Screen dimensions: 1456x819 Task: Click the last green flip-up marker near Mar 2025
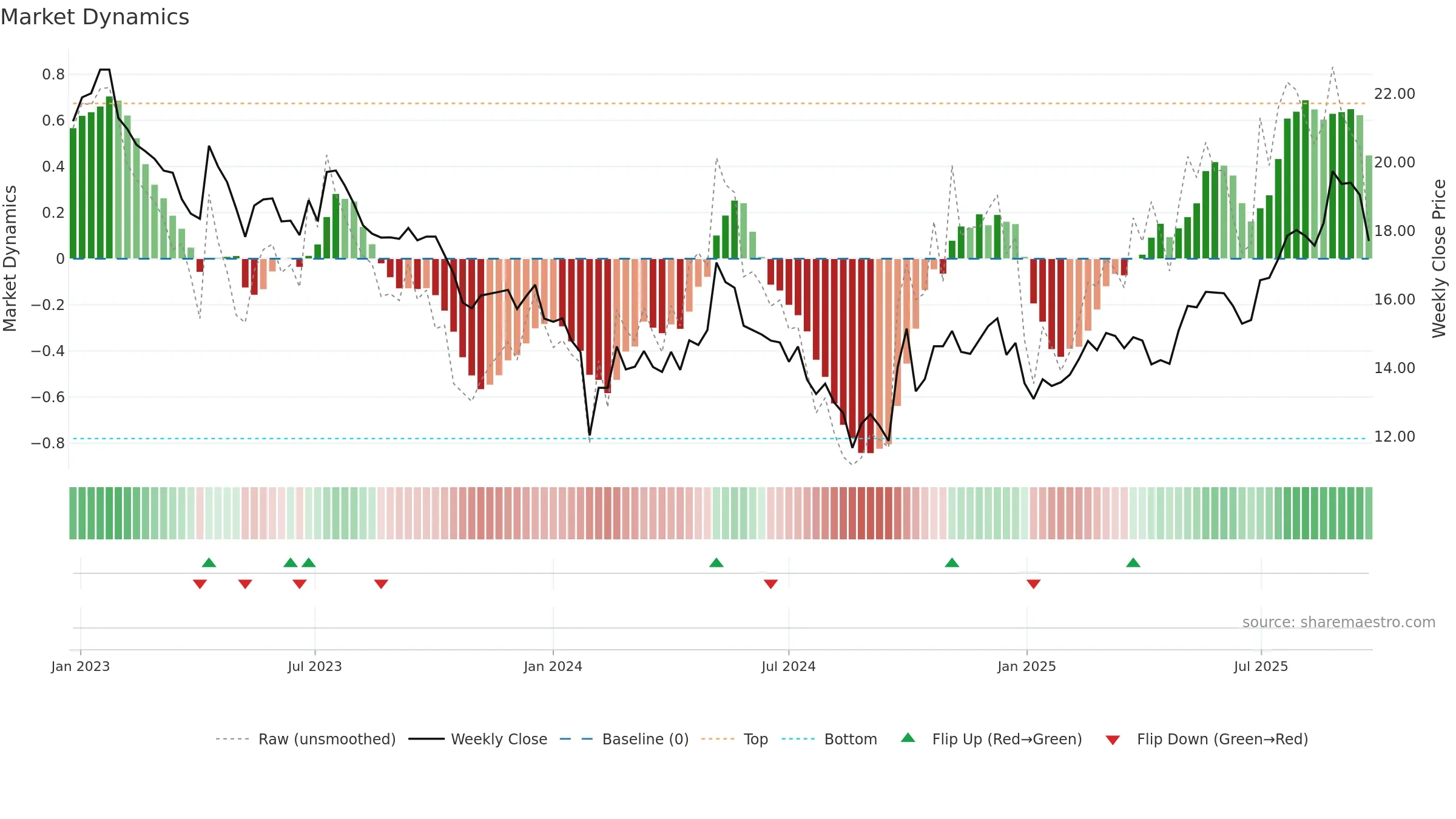(x=1133, y=562)
